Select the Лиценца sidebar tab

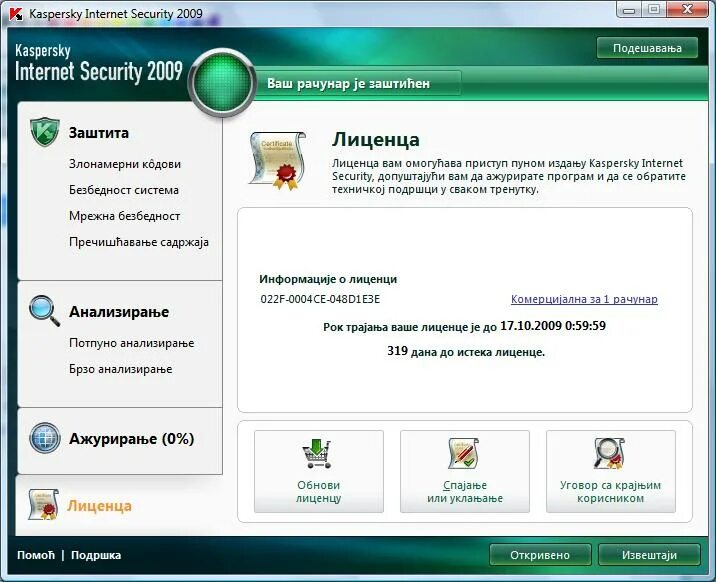pyautogui.click(x=100, y=506)
